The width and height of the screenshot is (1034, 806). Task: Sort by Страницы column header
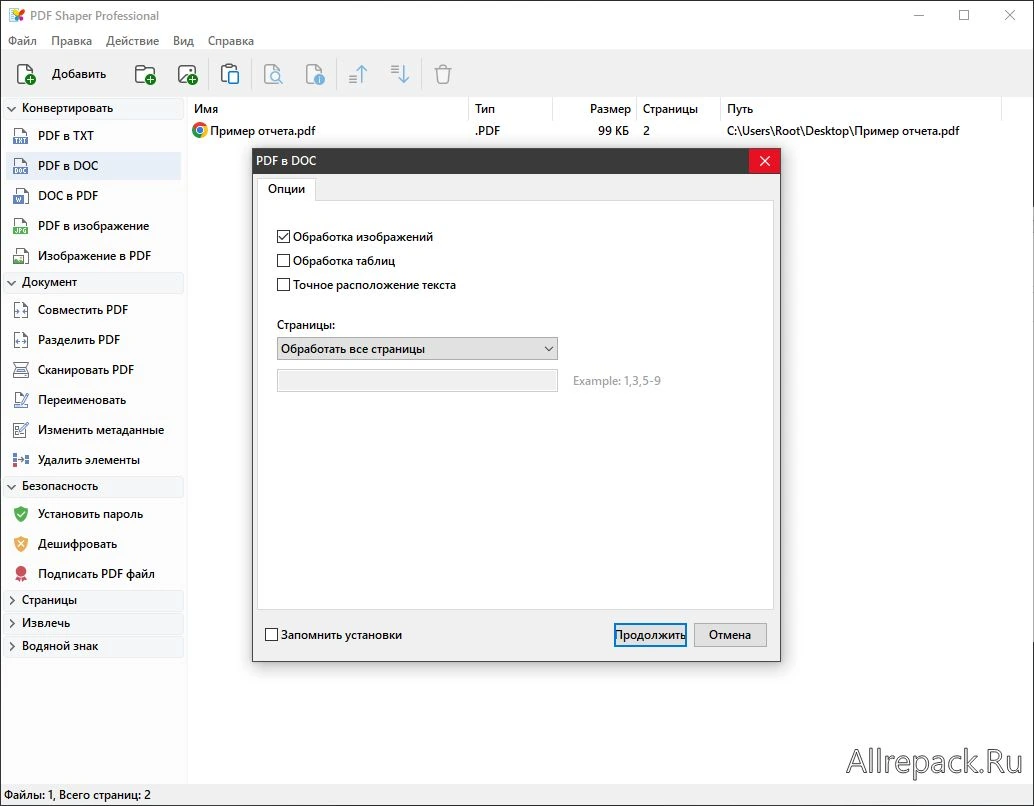coord(679,109)
